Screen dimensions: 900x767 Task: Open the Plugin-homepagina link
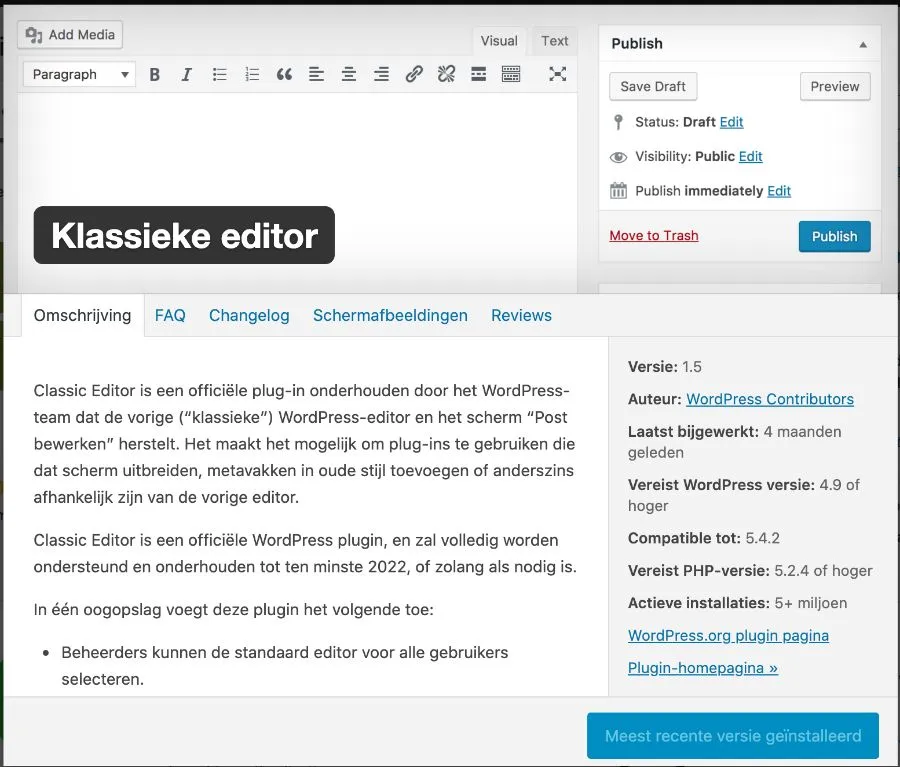click(x=703, y=668)
